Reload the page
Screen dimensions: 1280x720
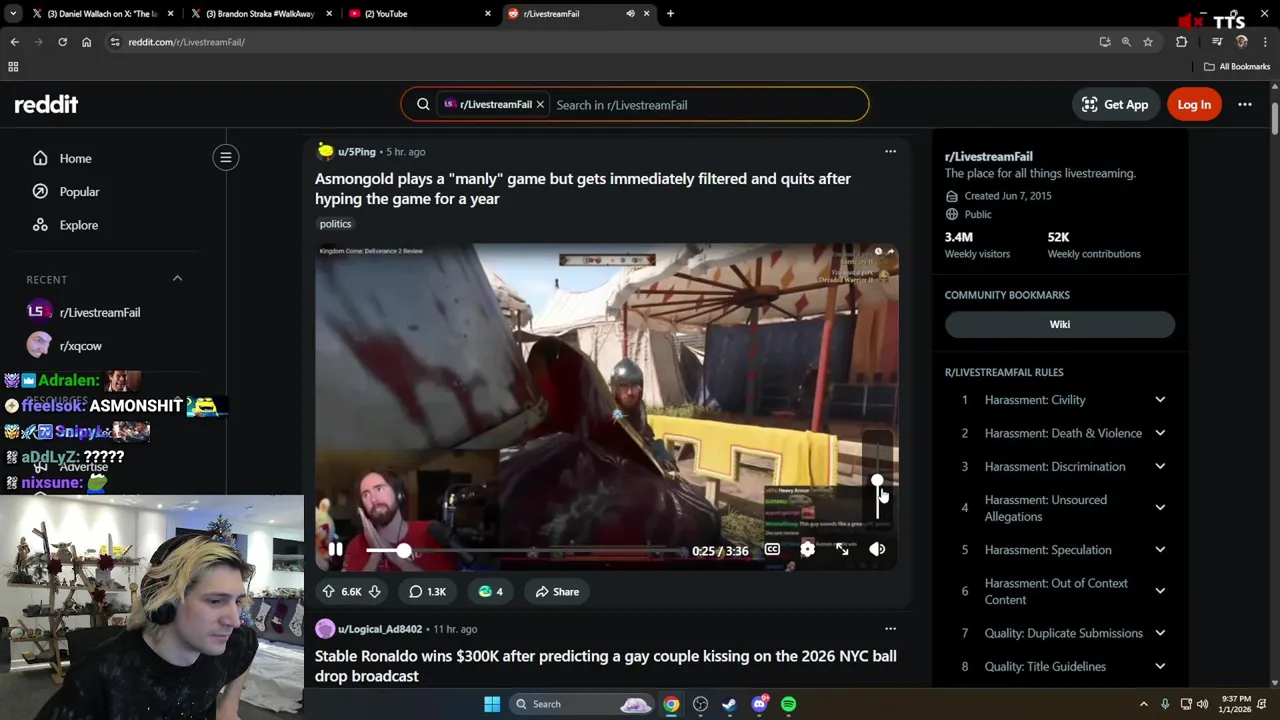tap(62, 42)
